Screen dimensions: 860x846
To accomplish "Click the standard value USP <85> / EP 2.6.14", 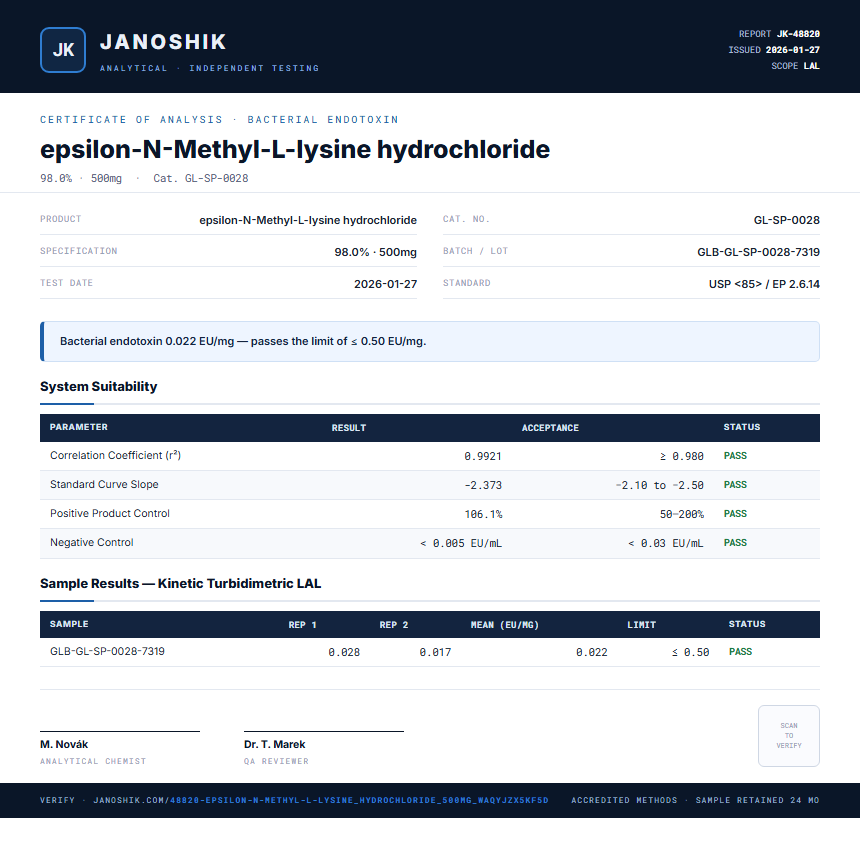I will pyautogui.click(x=764, y=284).
